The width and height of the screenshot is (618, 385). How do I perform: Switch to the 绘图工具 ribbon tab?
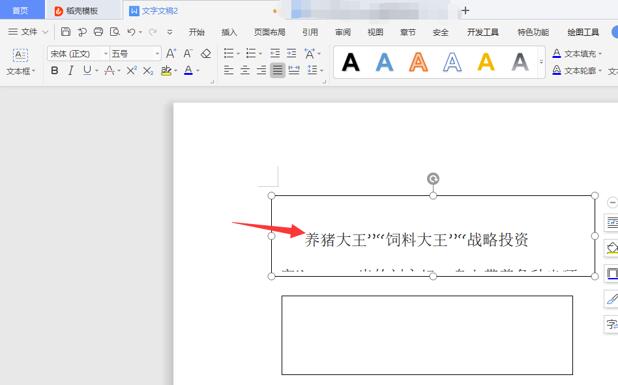[583, 32]
